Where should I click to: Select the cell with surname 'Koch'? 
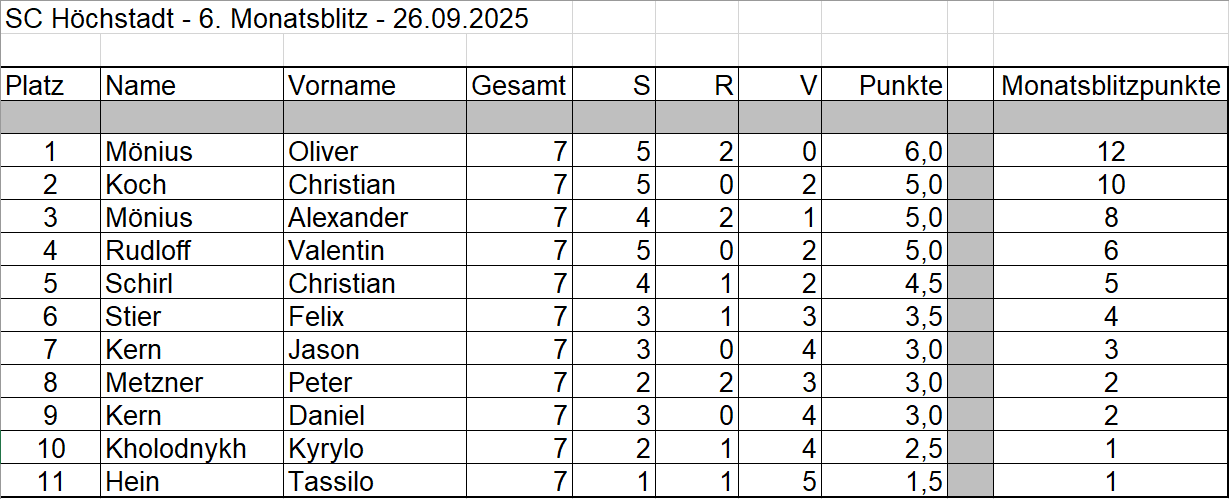pyautogui.click(x=136, y=185)
